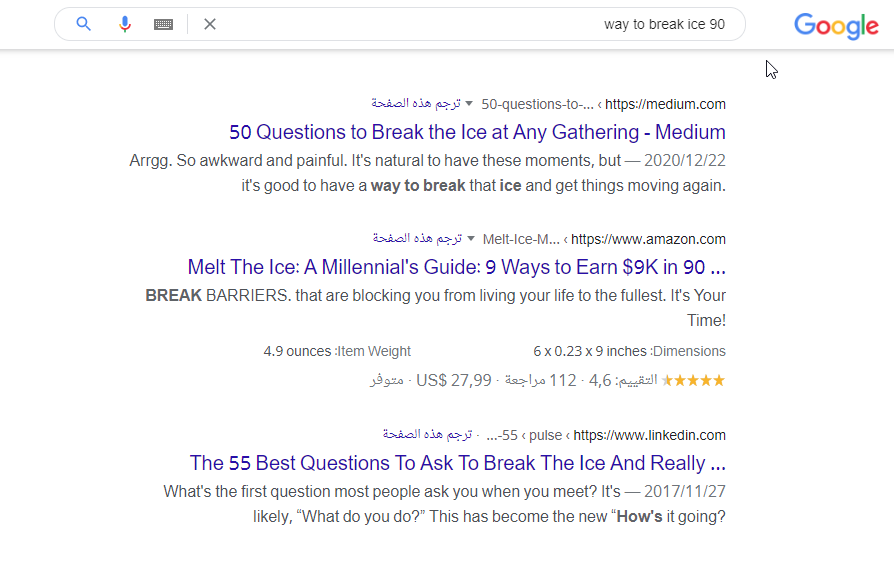The image size is (894, 564).
Task: Open 'The 55 Best Questions' LinkedIn result
Action: (457, 463)
